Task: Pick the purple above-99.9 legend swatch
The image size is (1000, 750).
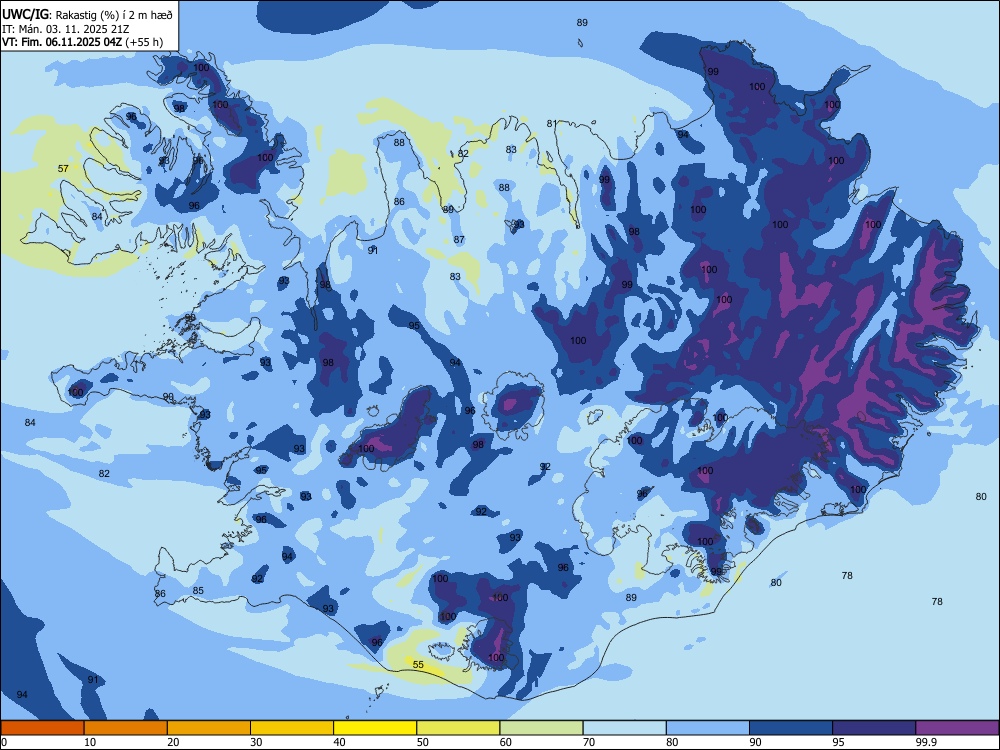Action: [x=957, y=728]
